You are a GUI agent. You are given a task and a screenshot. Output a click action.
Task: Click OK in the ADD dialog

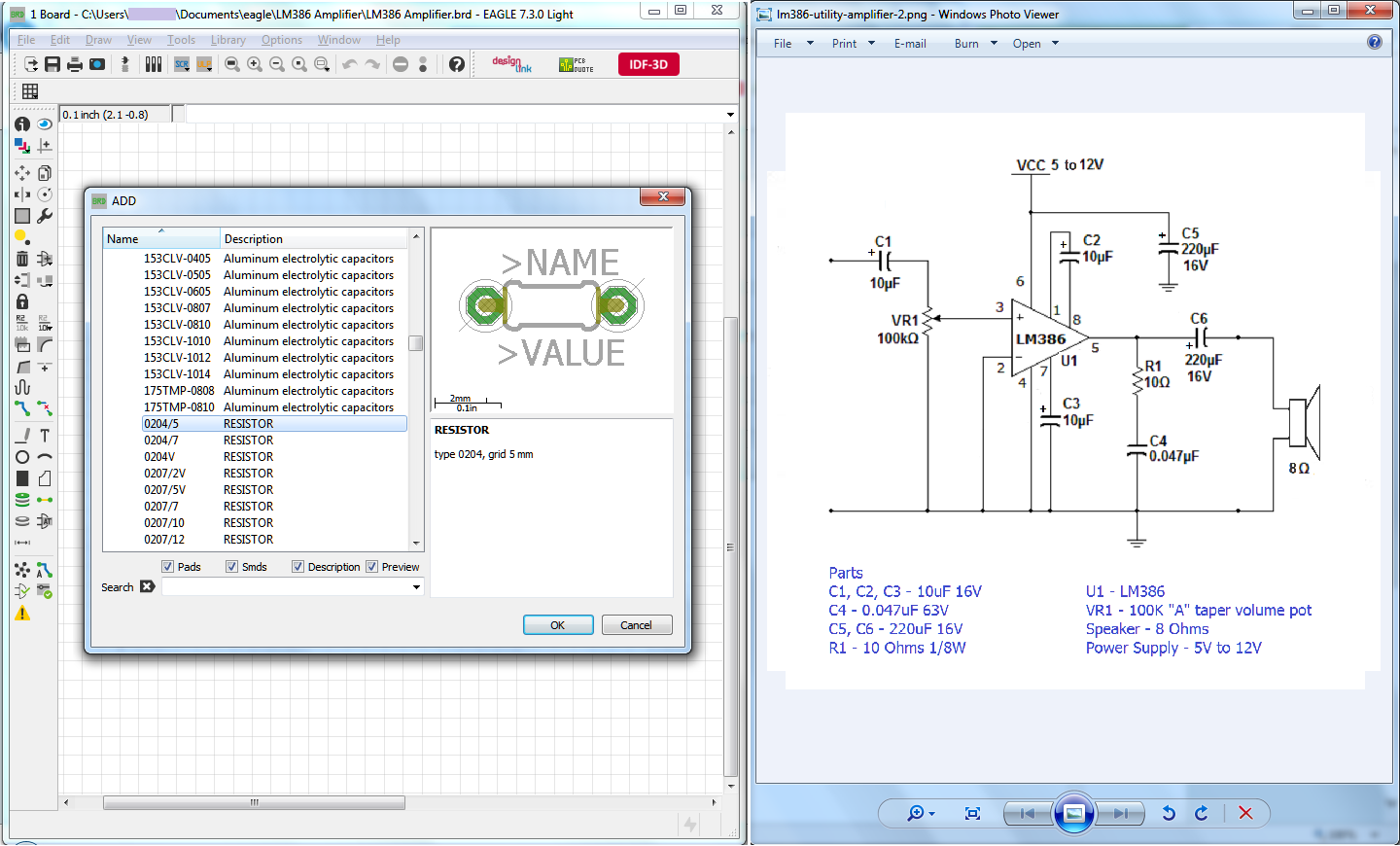point(558,625)
